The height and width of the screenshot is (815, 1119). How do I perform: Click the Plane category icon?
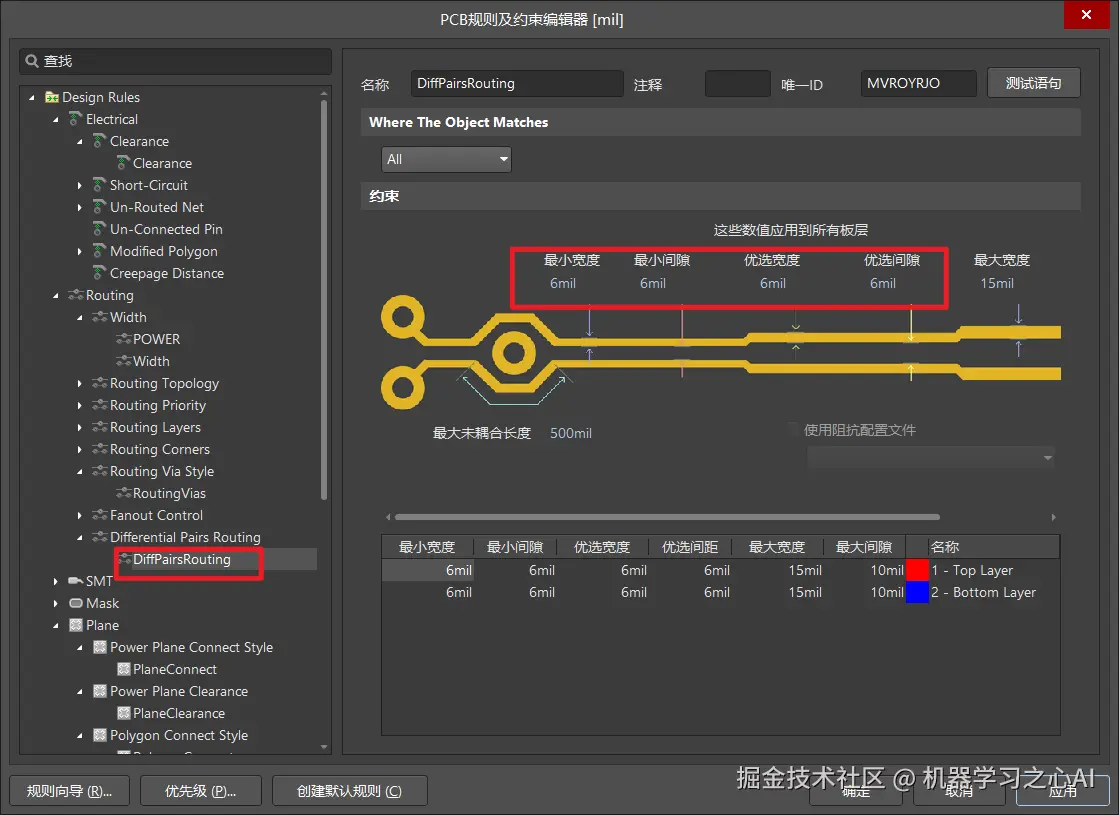pos(76,625)
